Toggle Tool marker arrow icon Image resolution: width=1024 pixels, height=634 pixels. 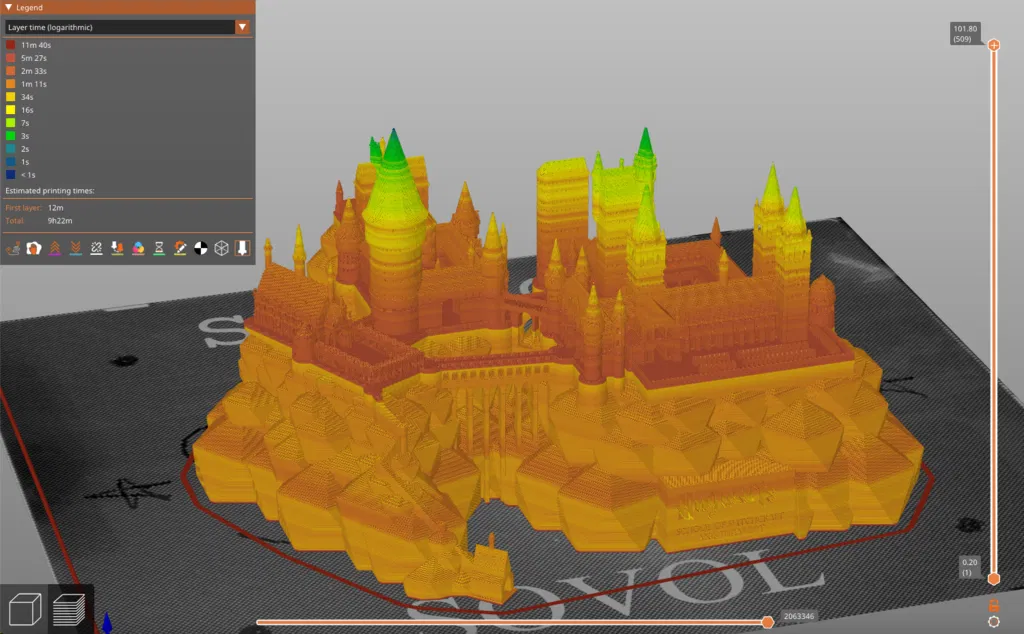pos(242,248)
